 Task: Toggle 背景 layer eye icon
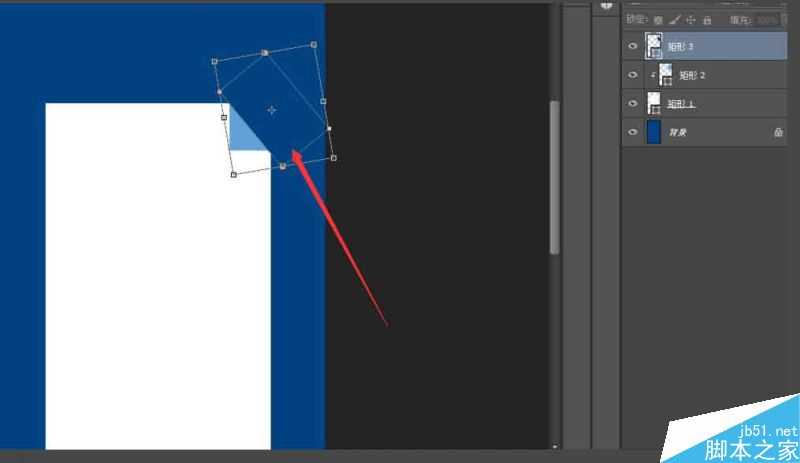632,132
